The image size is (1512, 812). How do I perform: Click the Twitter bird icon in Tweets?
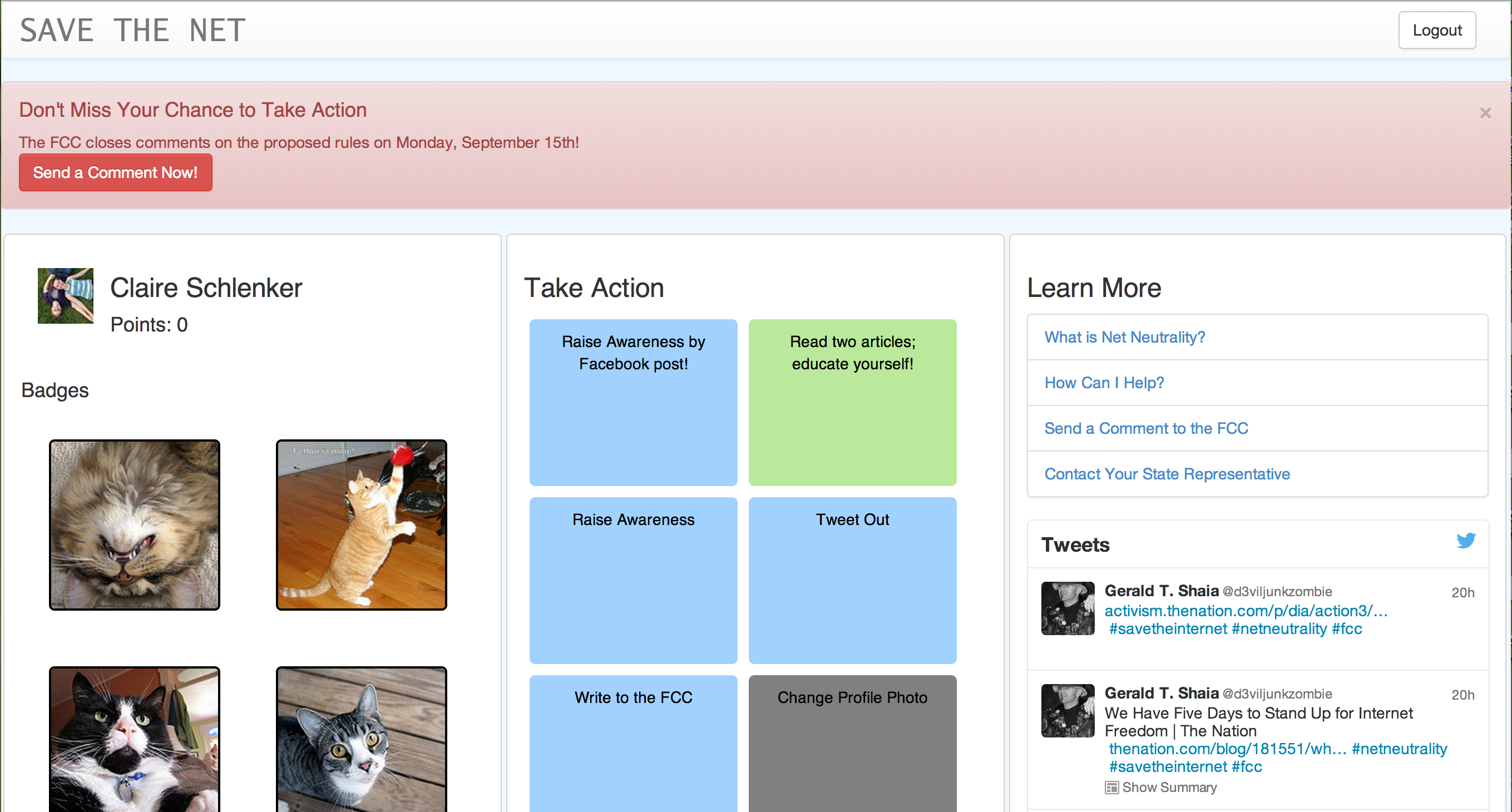tap(1465, 541)
